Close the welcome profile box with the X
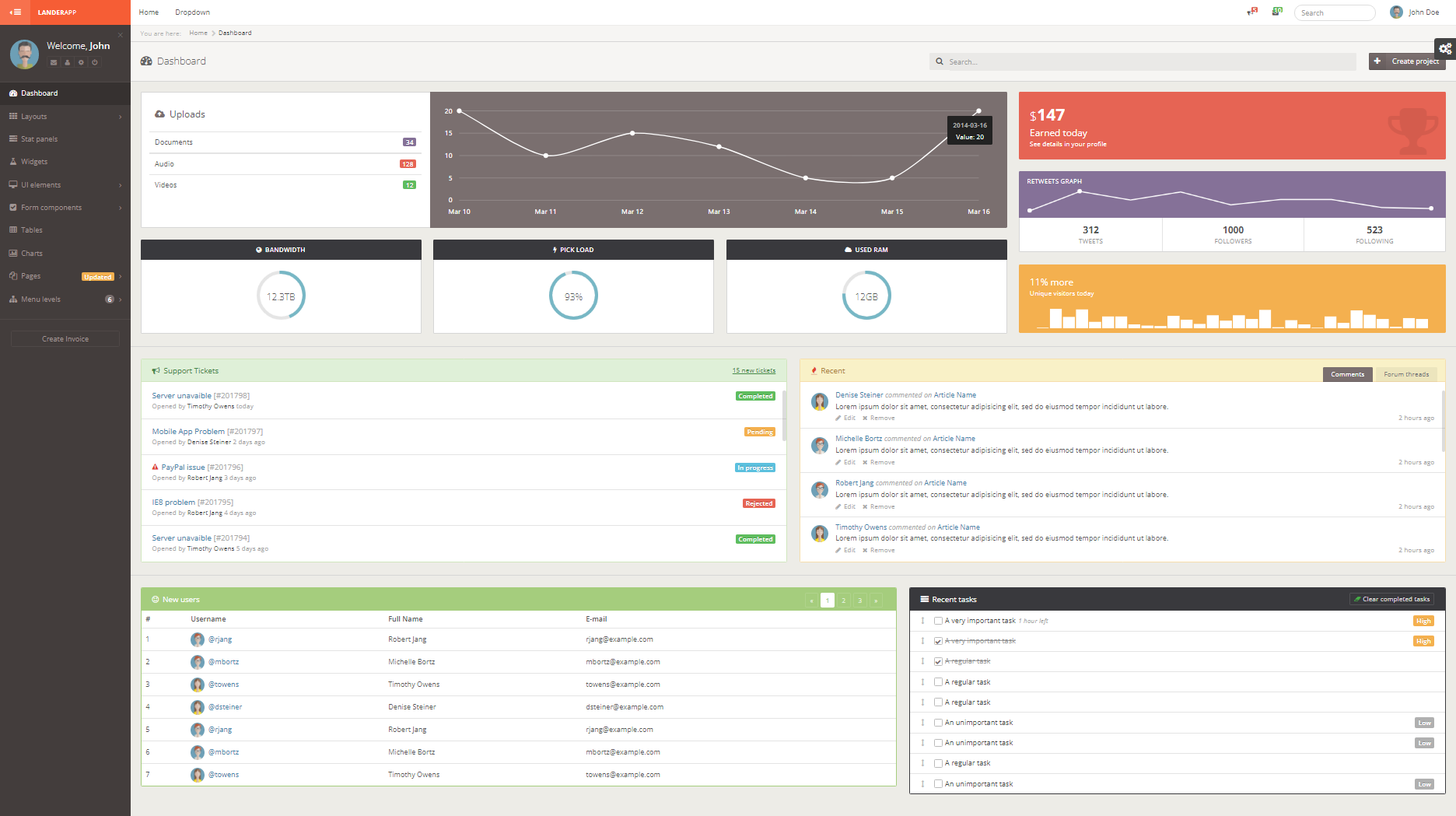Image resolution: width=1456 pixels, height=816 pixels. click(x=121, y=35)
